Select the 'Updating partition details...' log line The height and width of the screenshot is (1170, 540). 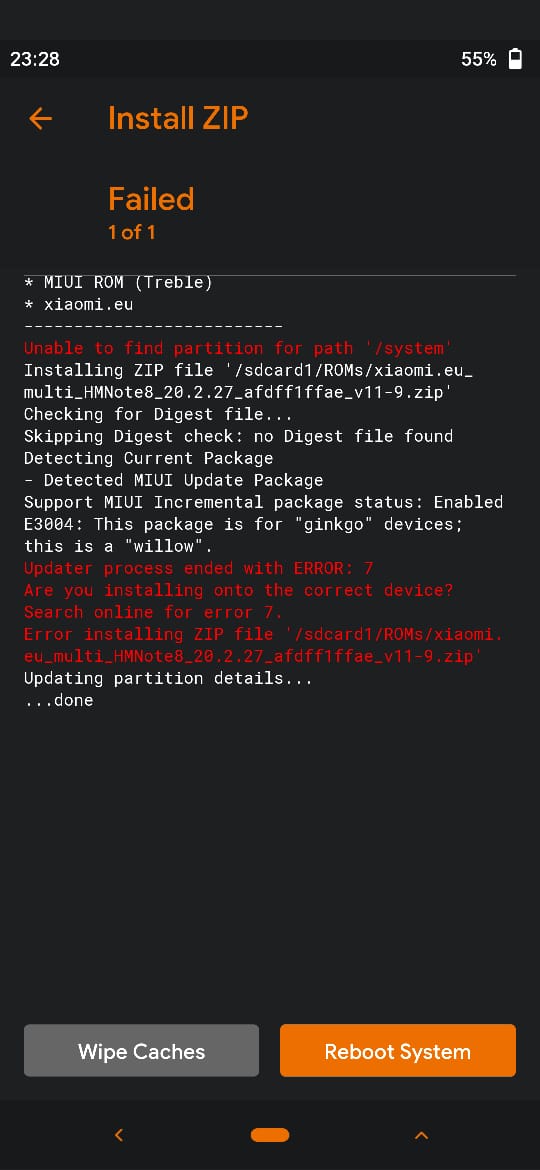pos(168,678)
